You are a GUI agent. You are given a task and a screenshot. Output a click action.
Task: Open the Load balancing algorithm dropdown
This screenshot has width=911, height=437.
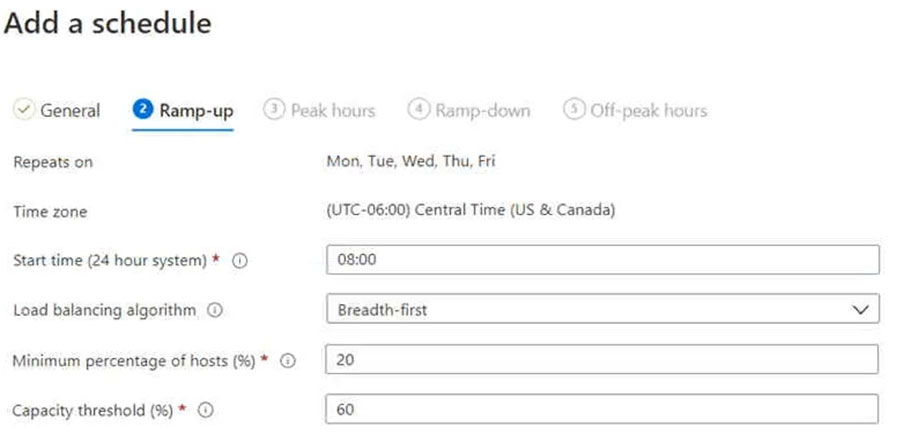(602, 310)
